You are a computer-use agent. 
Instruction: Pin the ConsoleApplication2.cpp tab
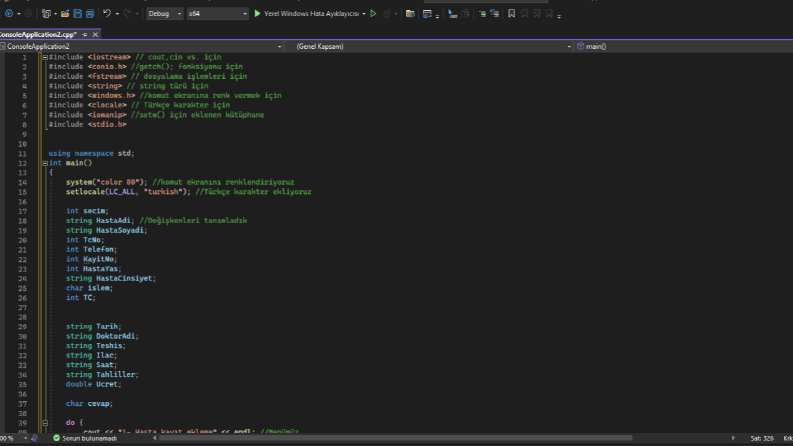click(85, 34)
